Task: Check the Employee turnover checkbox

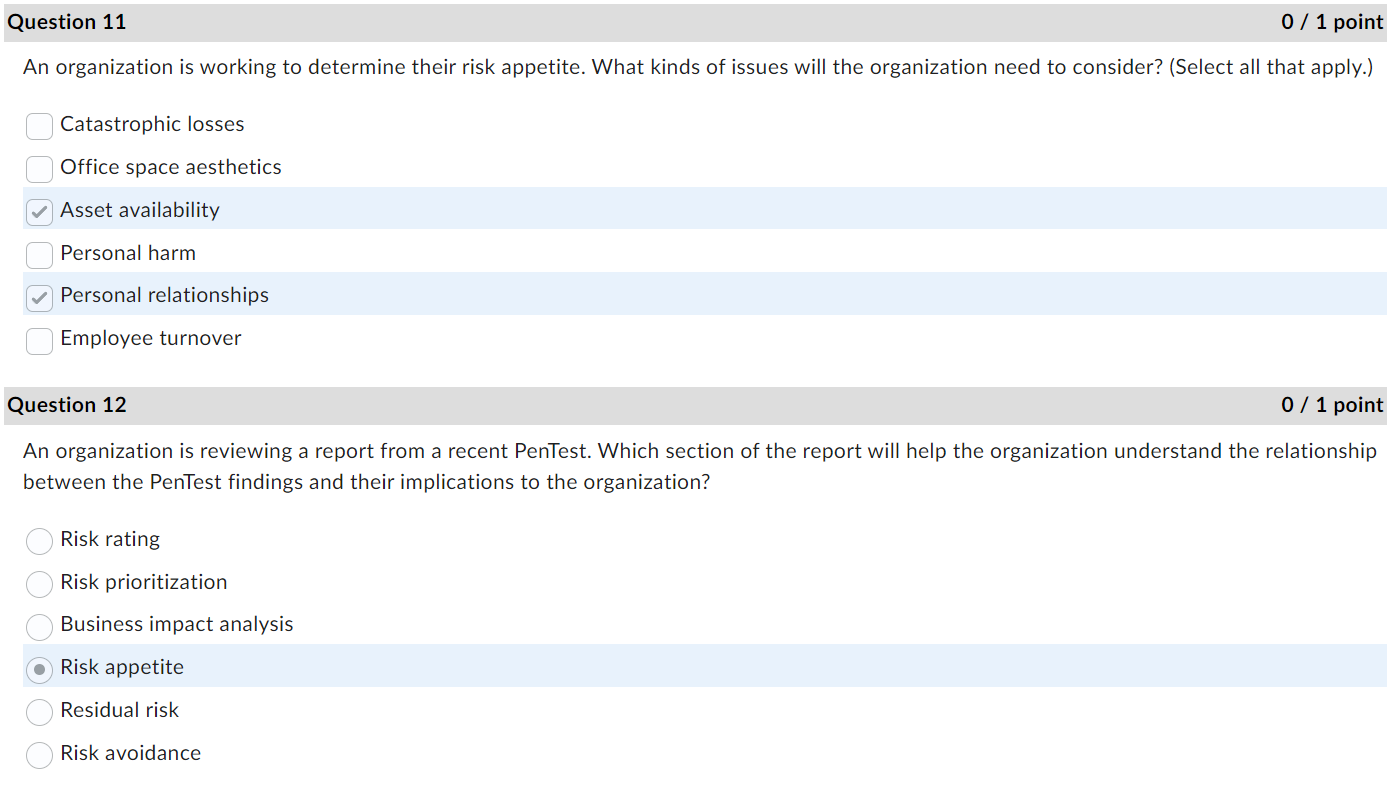Action: 39,341
